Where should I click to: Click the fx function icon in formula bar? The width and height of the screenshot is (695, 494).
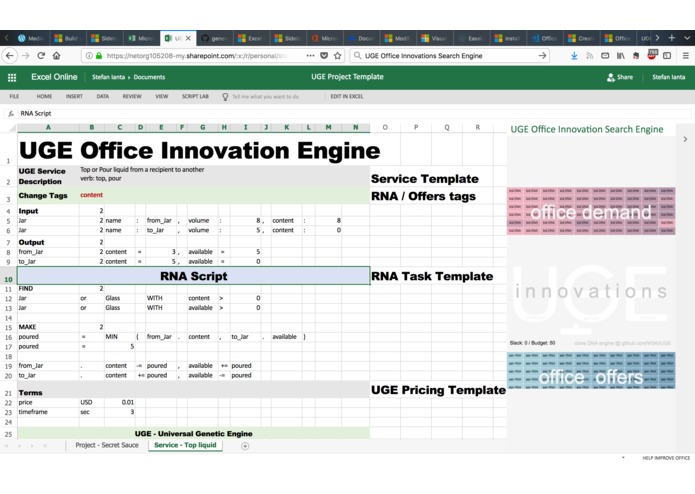(11, 114)
